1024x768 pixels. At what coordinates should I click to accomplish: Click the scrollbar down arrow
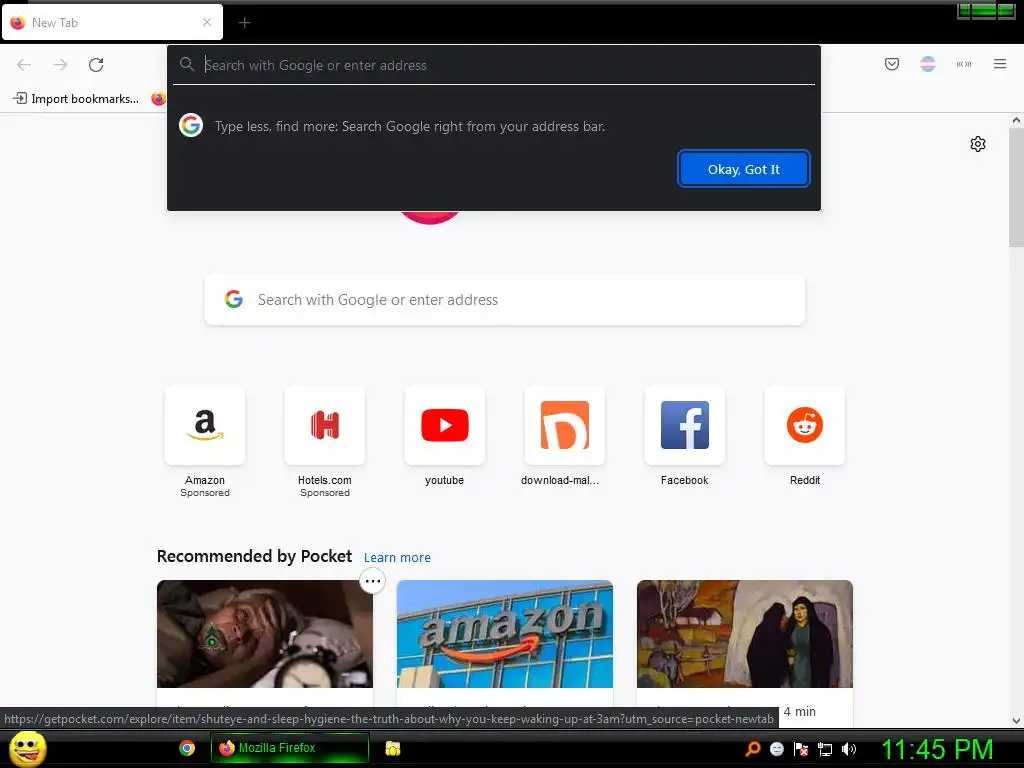pyautogui.click(x=1016, y=720)
